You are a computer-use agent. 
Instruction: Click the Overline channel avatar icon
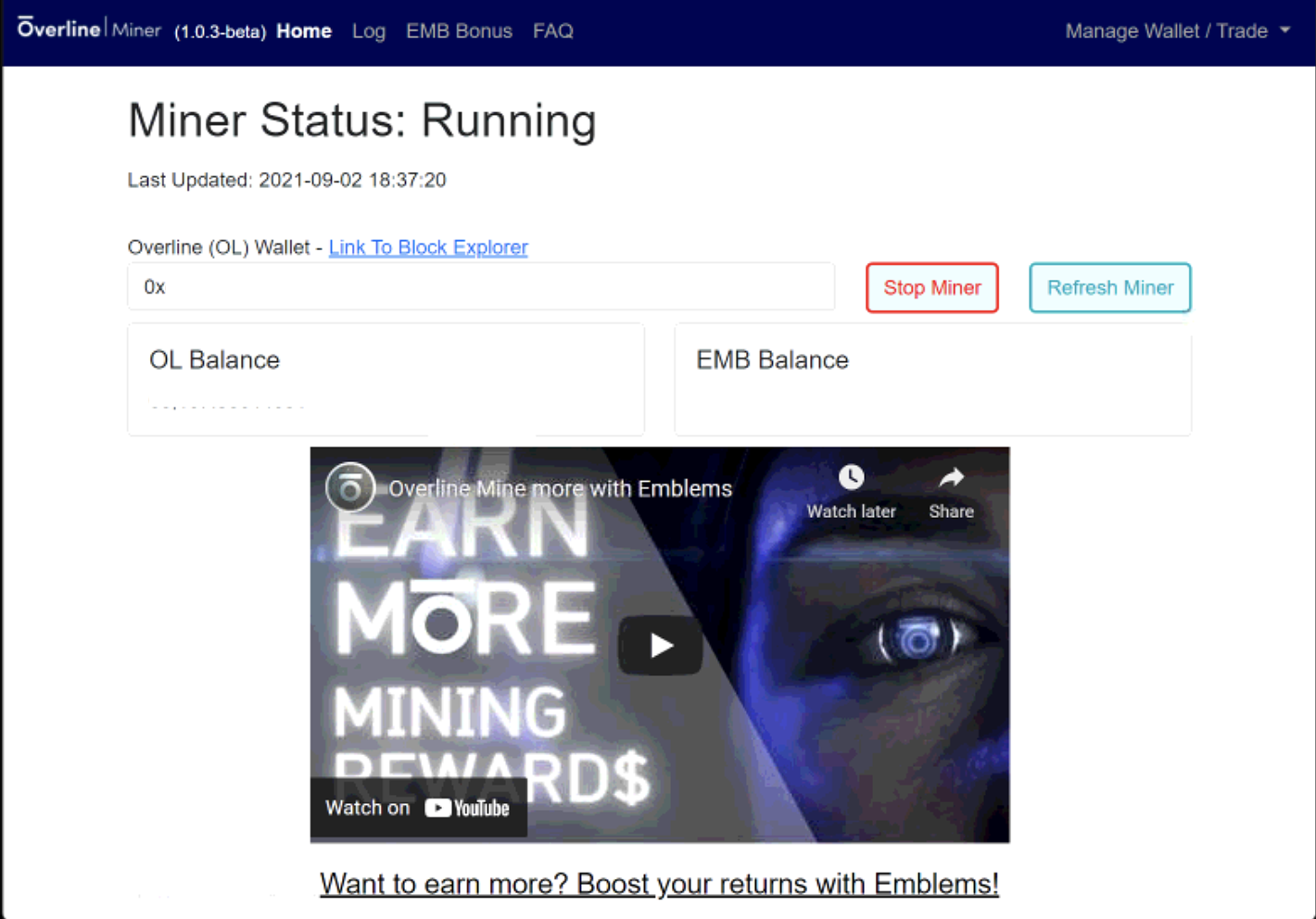[349, 487]
